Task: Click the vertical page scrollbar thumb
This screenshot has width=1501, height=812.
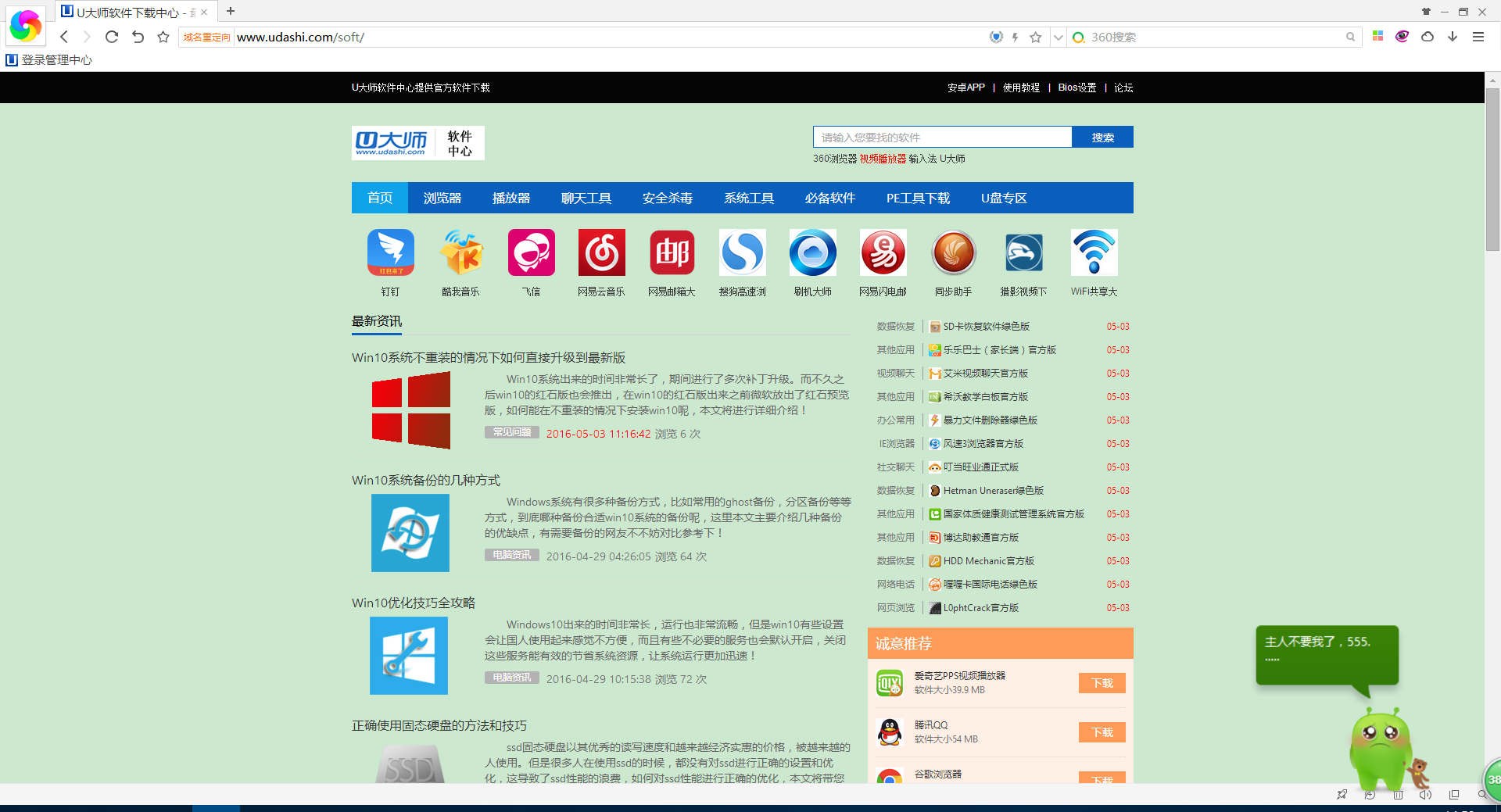Action: tap(1492, 169)
